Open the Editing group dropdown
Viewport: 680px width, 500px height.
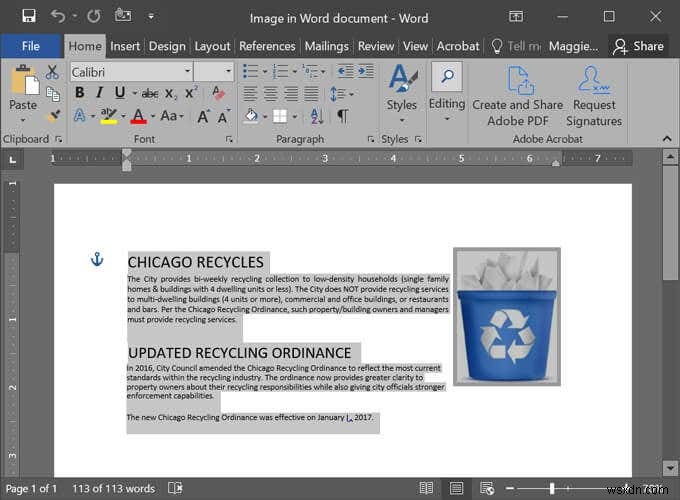(x=446, y=120)
